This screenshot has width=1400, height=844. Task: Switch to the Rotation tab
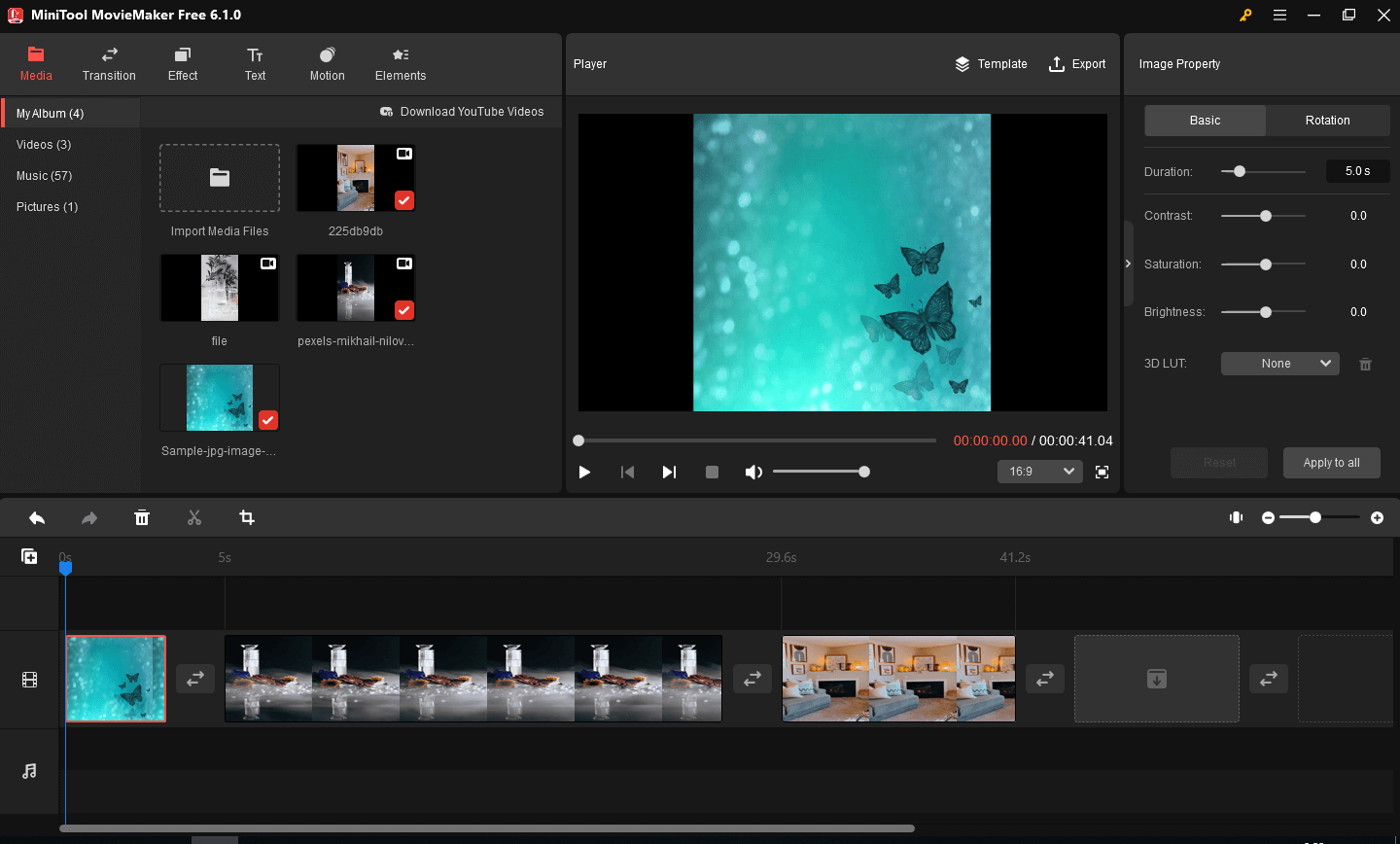tap(1327, 121)
